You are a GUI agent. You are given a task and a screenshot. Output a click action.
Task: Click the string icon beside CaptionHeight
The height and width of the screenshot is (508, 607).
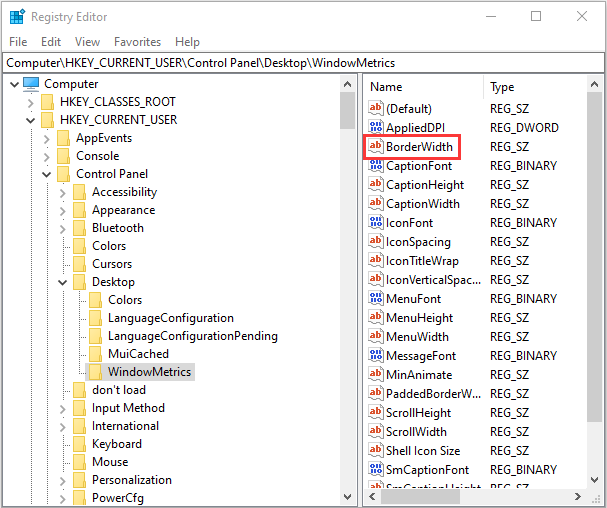(x=376, y=185)
